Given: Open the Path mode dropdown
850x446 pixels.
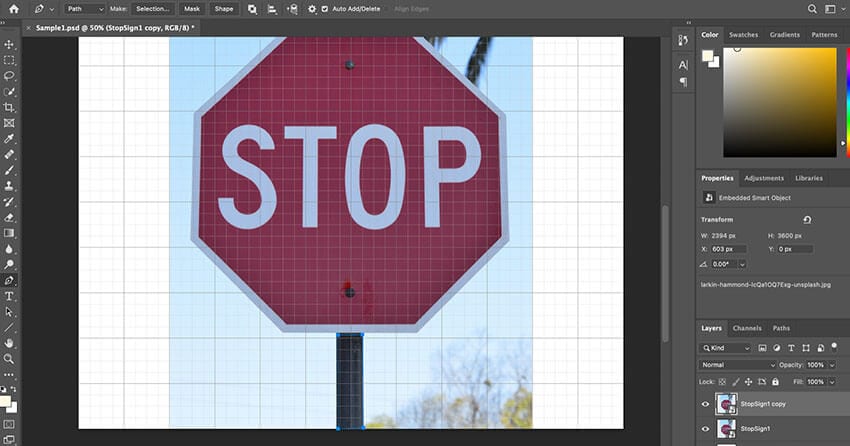Looking at the screenshot, I should pos(85,9).
